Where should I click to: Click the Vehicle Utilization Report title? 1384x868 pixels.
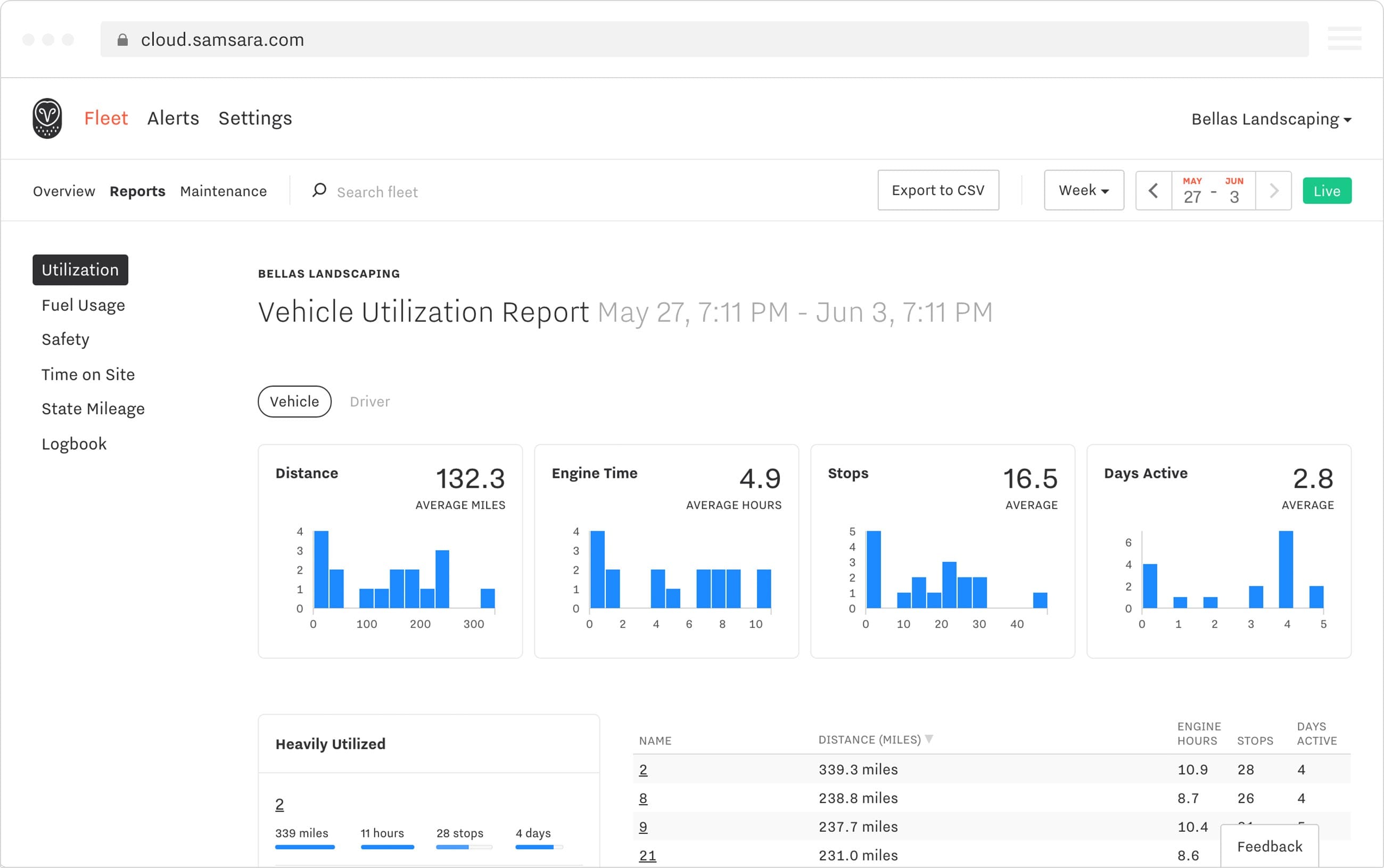[423, 312]
